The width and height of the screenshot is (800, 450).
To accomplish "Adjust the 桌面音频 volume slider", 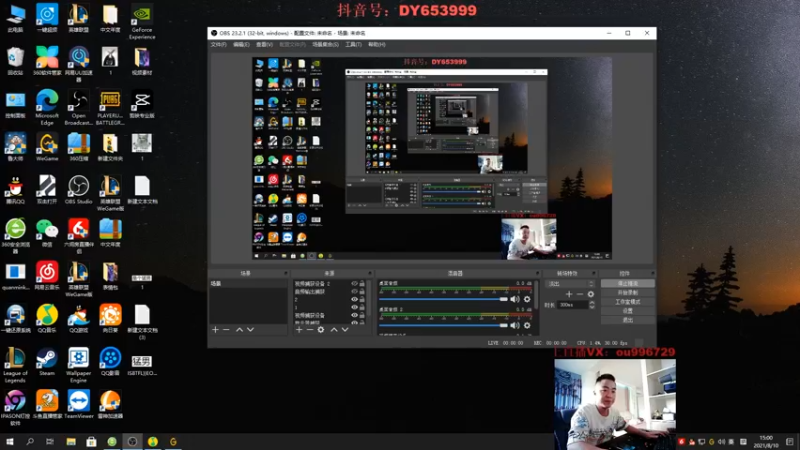I will (443, 299).
